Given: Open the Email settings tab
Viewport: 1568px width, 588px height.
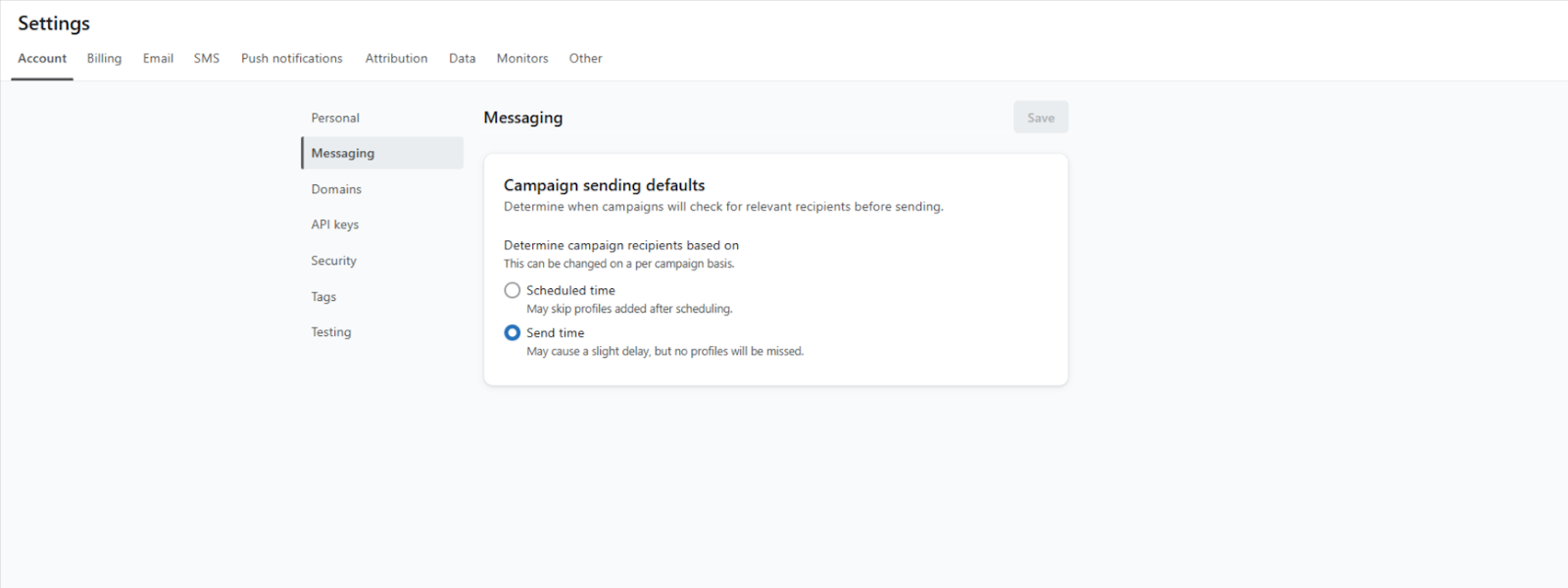Looking at the screenshot, I should click(x=158, y=59).
